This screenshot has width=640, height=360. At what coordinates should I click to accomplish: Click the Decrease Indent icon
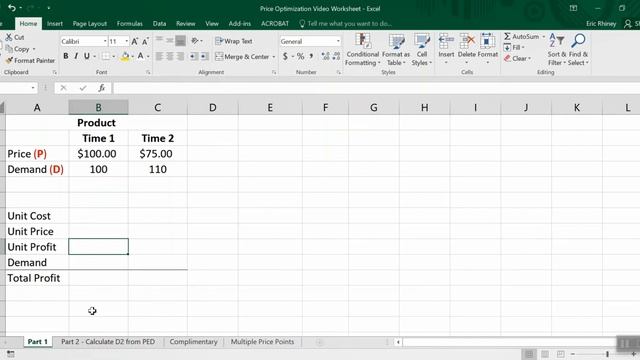[x=193, y=56]
